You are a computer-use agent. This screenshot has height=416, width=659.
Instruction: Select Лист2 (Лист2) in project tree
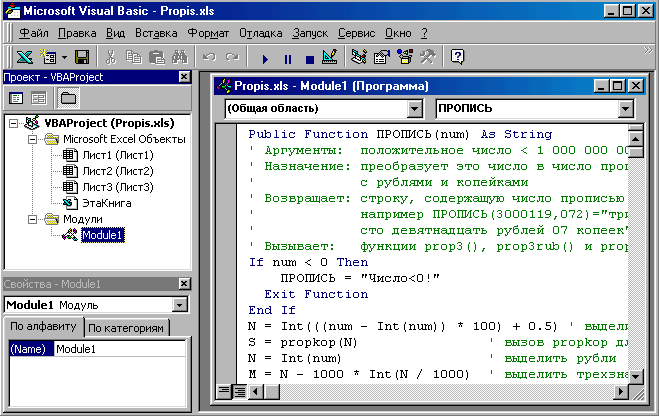(x=118, y=171)
